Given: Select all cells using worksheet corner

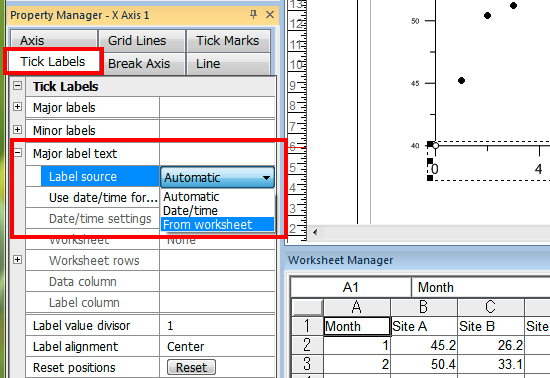Looking at the screenshot, I should coord(307,307).
